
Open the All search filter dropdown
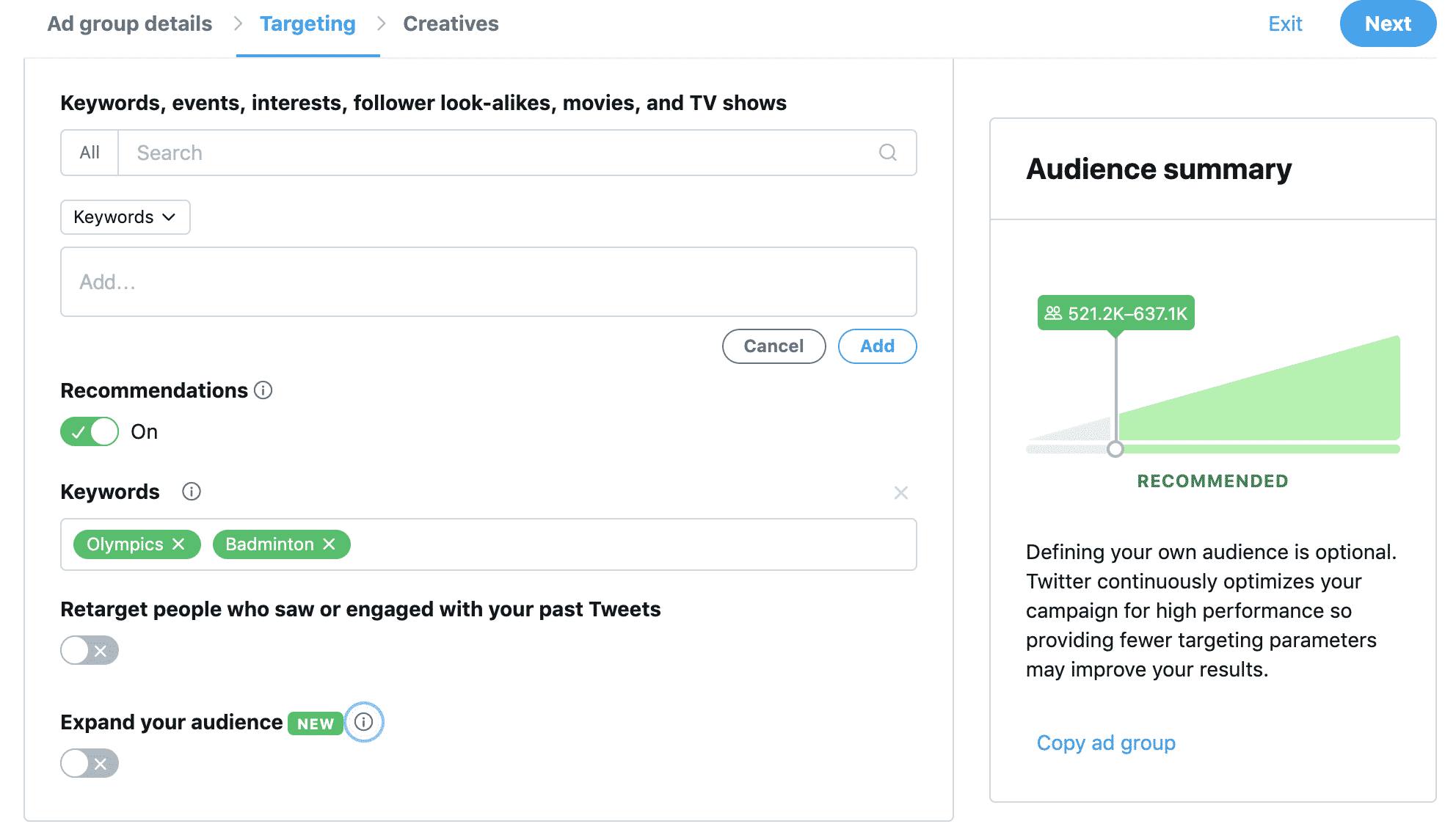click(x=89, y=153)
